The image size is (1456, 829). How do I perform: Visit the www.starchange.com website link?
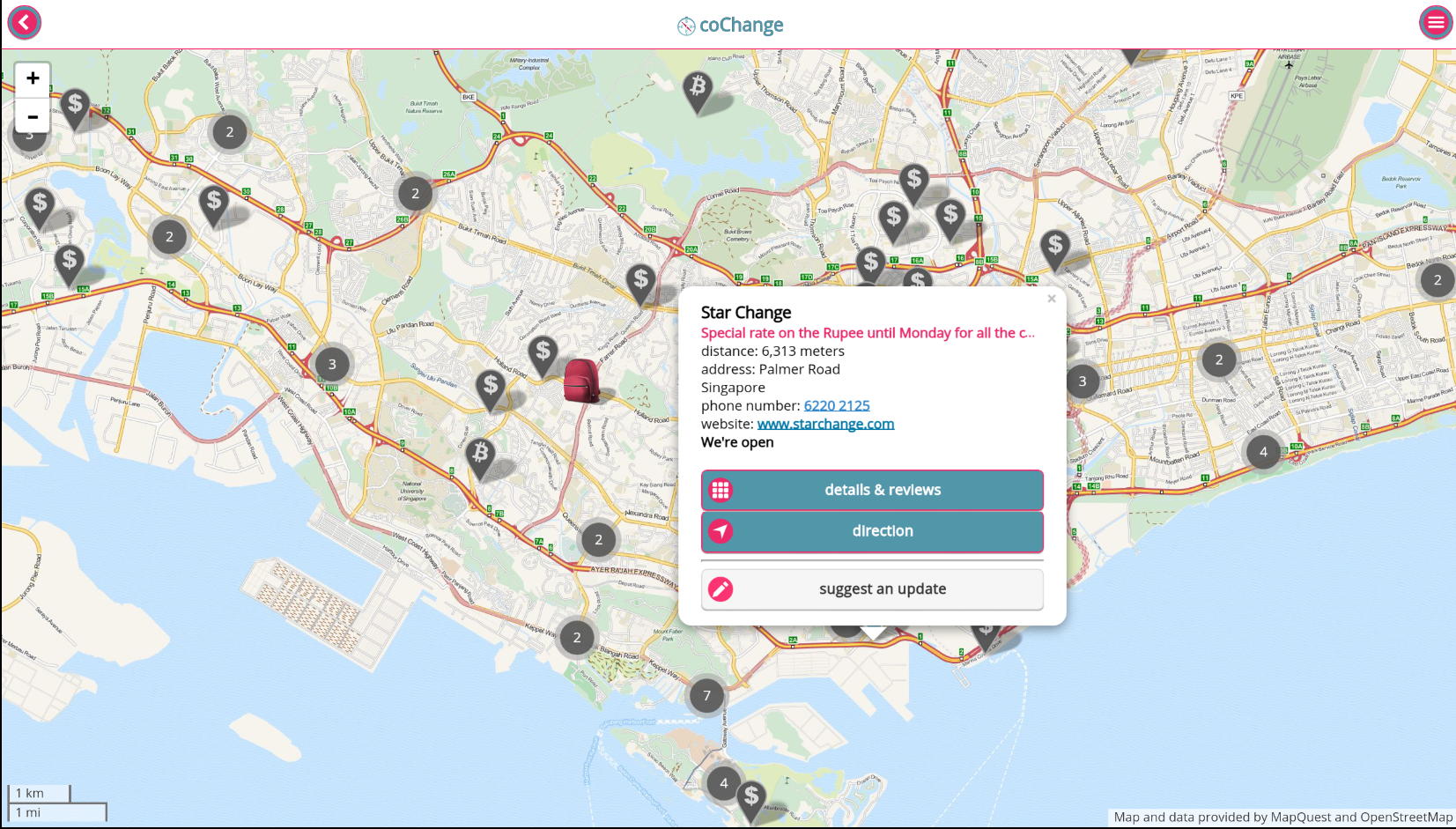click(825, 424)
